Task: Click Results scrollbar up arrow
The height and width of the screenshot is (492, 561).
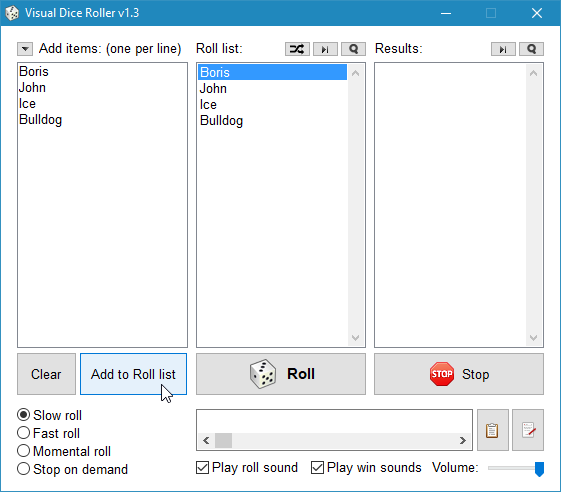Action: tap(533, 73)
